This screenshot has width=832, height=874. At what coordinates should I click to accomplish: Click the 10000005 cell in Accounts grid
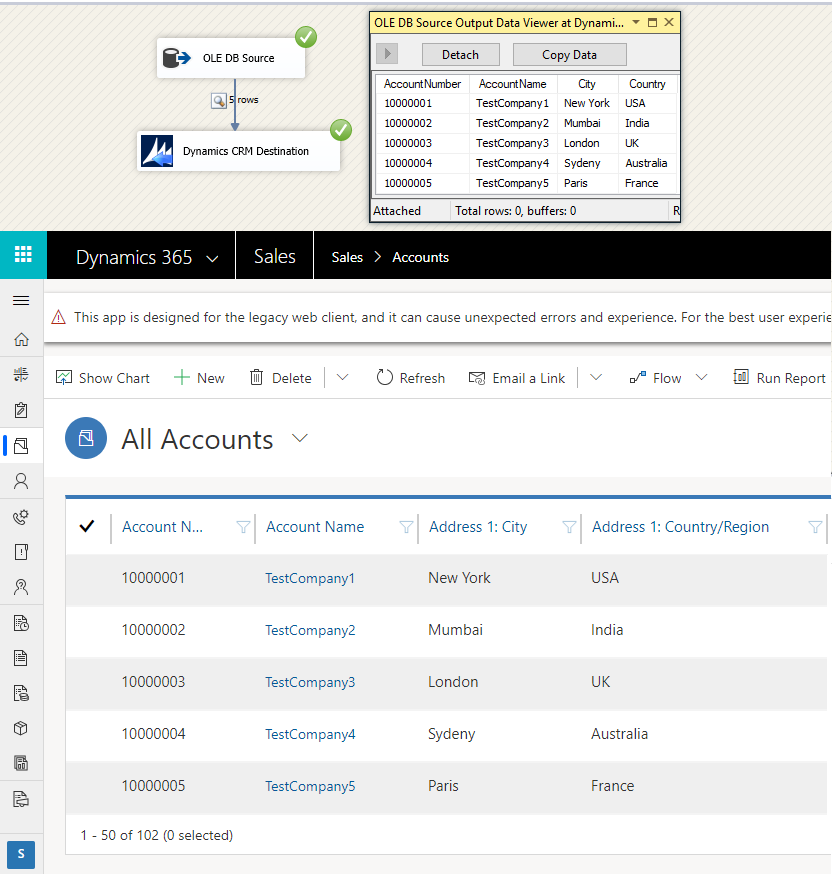pyautogui.click(x=153, y=786)
